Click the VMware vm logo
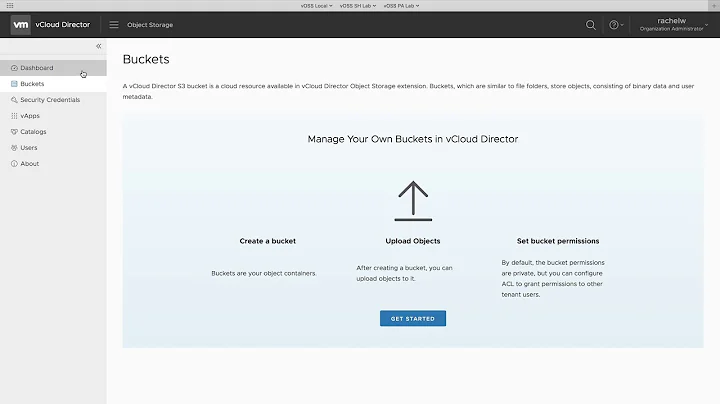This screenshot has width=720, height=404. [21, 25]
